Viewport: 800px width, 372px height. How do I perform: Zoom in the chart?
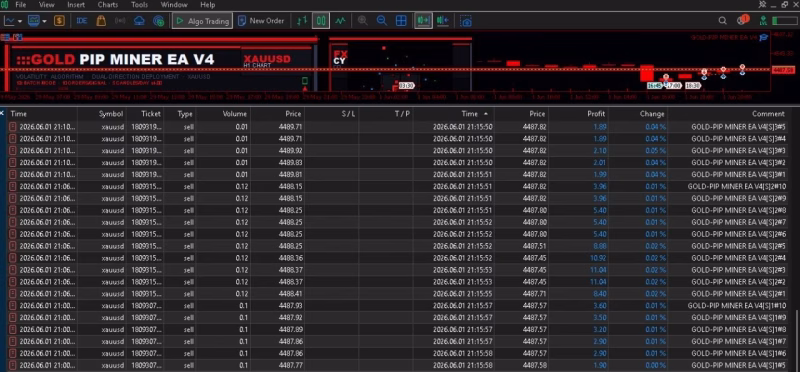[363, 21]
